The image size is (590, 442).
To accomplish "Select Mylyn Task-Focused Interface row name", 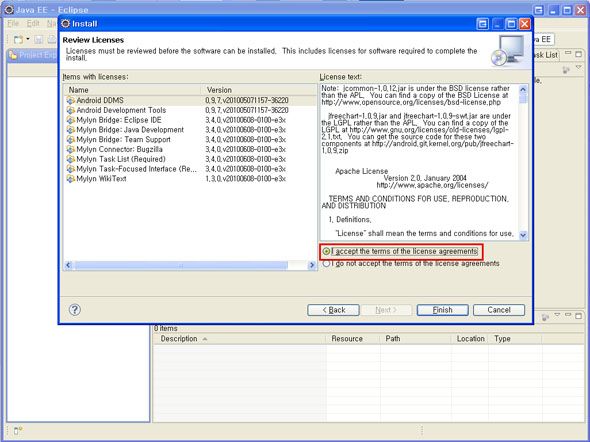I will 137,169.
